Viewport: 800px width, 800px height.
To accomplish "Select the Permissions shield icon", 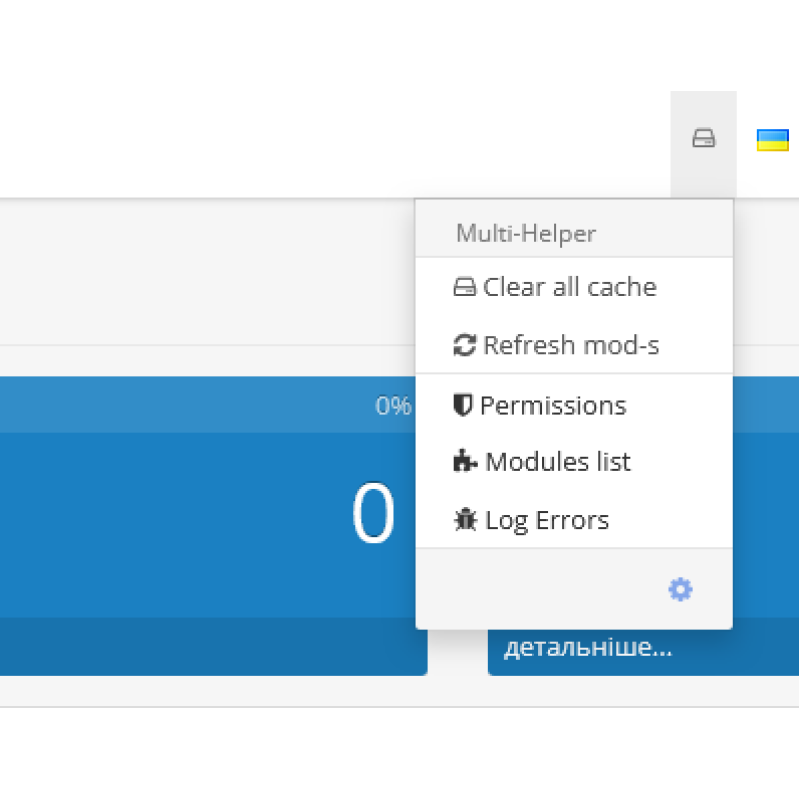I will 464,405.
